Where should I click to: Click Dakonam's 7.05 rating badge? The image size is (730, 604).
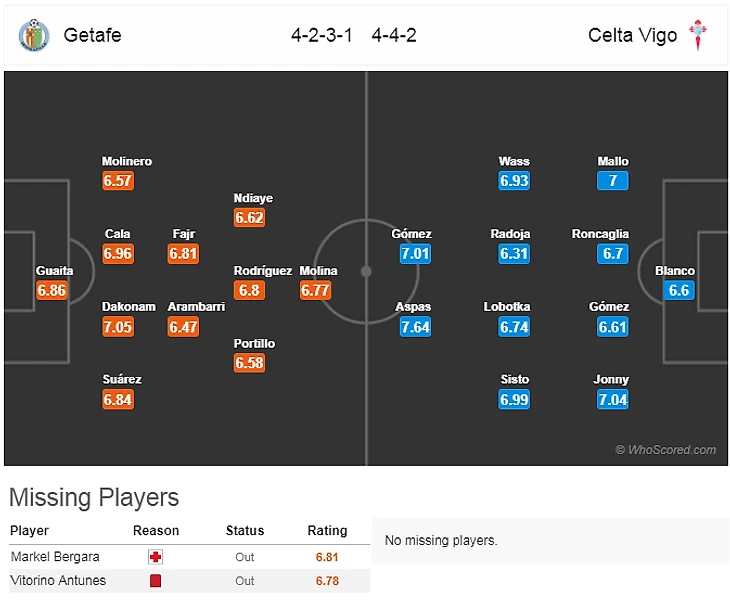click(x=117, y=327)
